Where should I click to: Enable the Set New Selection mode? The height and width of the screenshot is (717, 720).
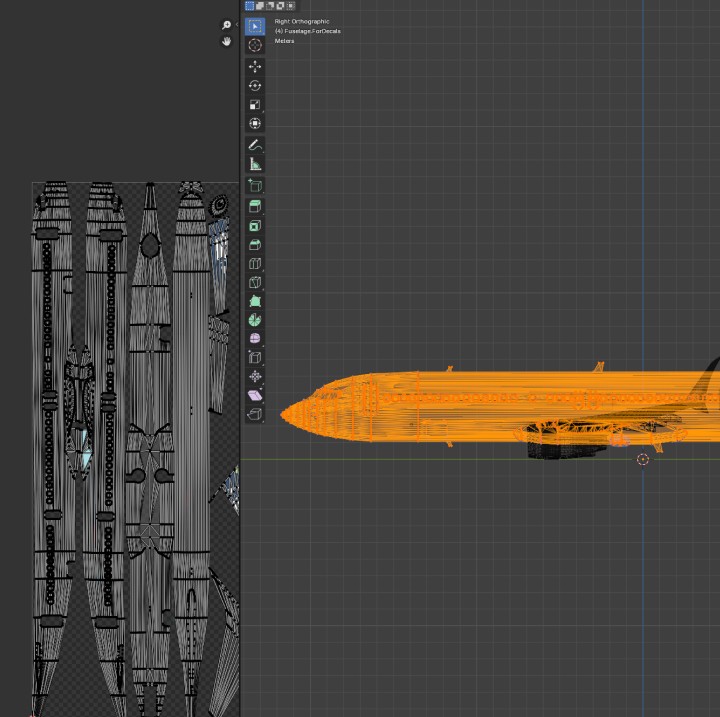(x=250, y=6)
